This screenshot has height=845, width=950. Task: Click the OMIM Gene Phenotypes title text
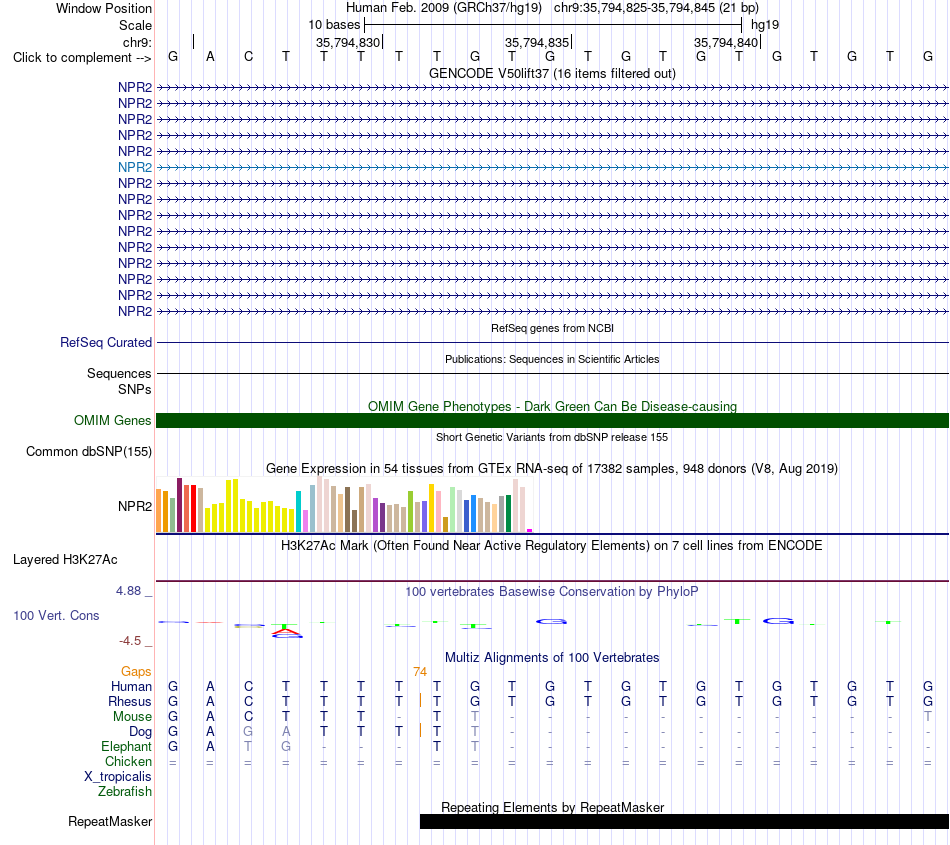coord(552,406)
